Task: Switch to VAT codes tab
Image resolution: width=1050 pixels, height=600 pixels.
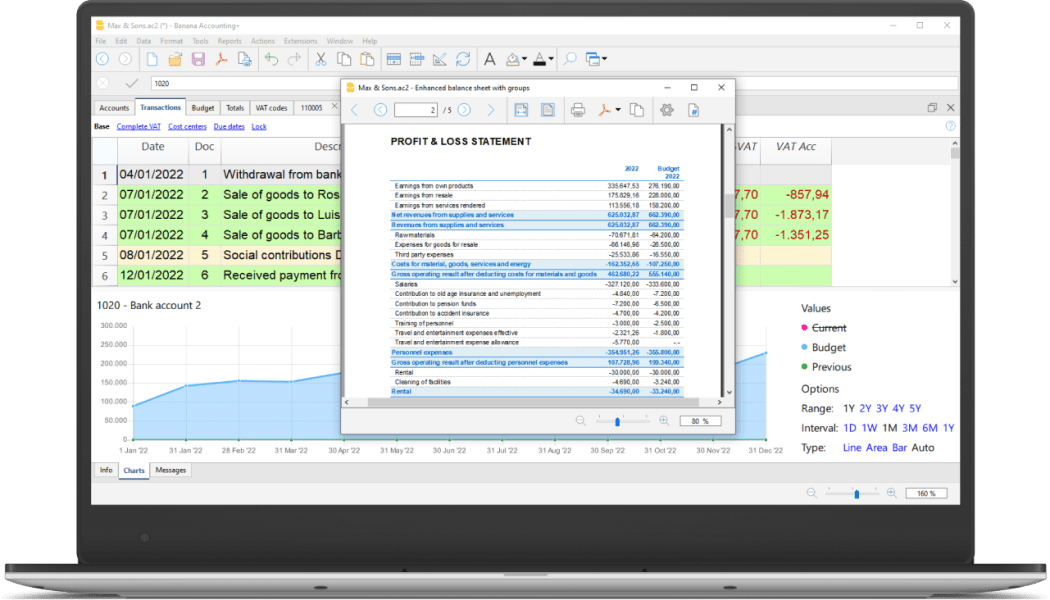Action: tap(271, 108)
